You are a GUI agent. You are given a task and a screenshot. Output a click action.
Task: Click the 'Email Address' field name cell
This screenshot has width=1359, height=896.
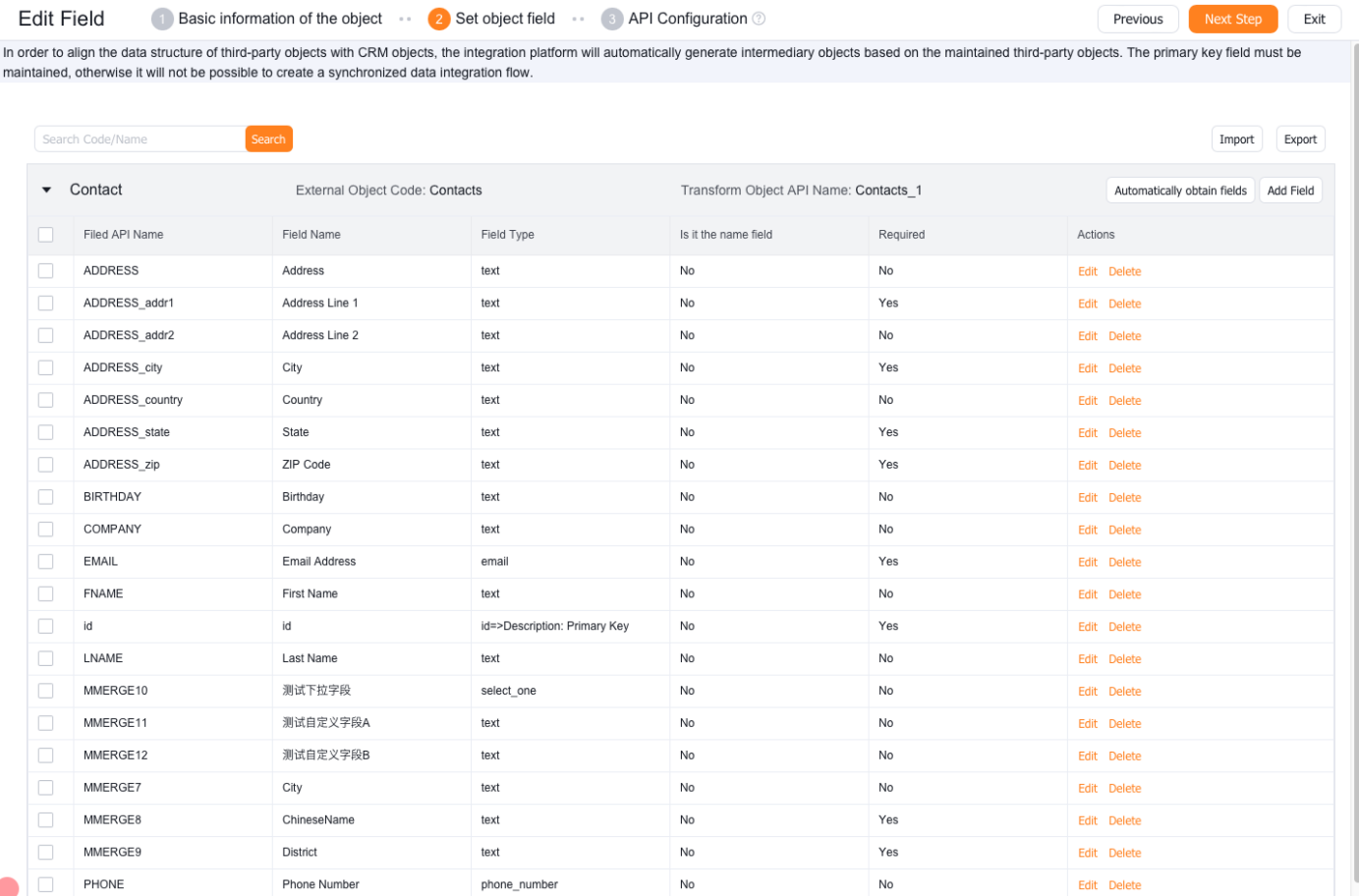[x=318, y=561]
